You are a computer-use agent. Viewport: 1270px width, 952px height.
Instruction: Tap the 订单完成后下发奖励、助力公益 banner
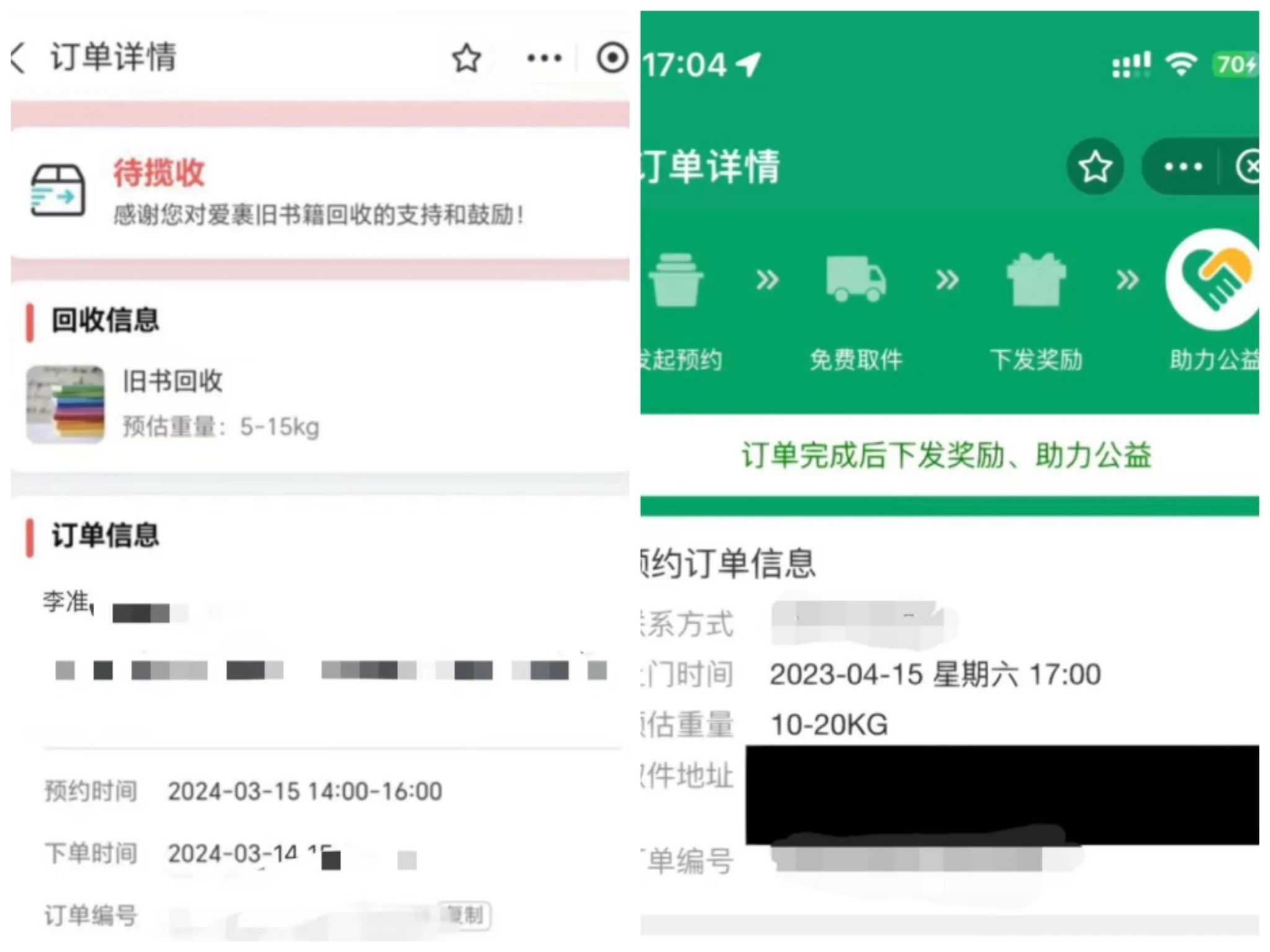tap(946, 456)
